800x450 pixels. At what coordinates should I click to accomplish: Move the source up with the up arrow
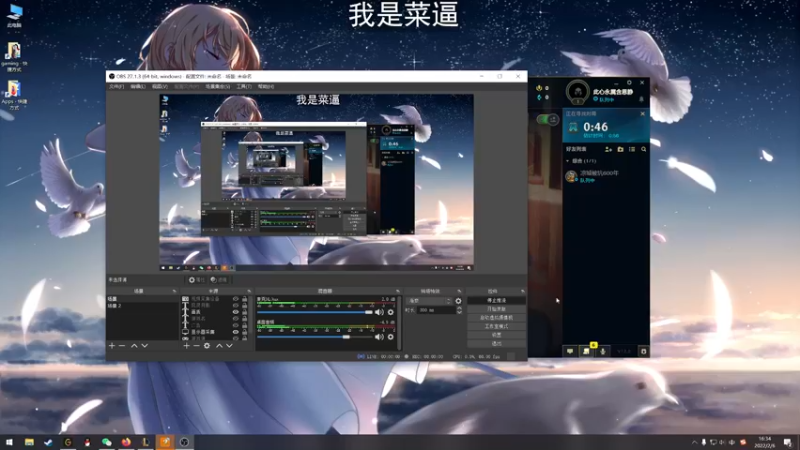(219, 346)
